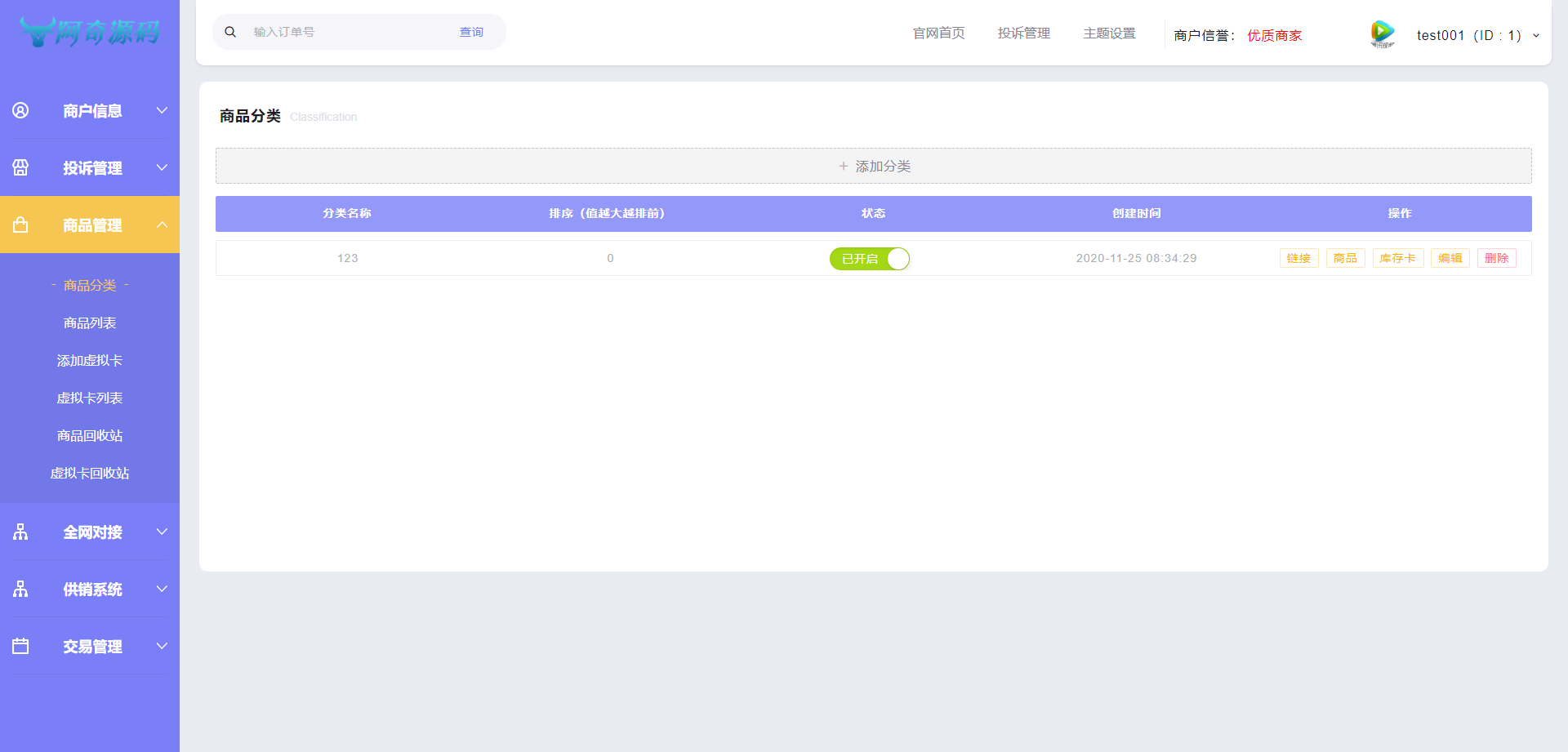Click the plus icon next to 添加分类
The image size is (1568, 752).
tap(843, 166)
